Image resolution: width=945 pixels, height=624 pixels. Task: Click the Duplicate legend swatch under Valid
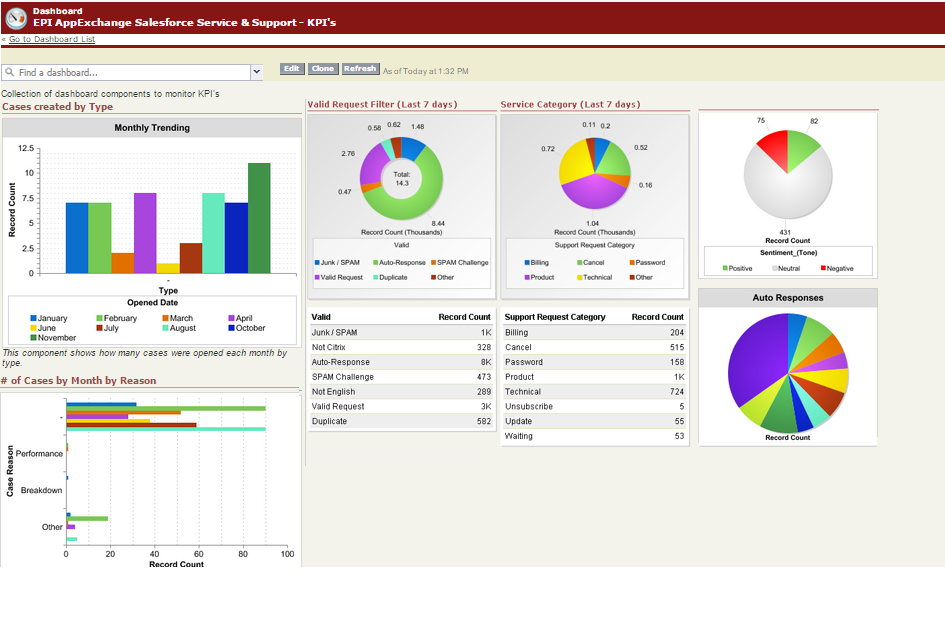375,277
